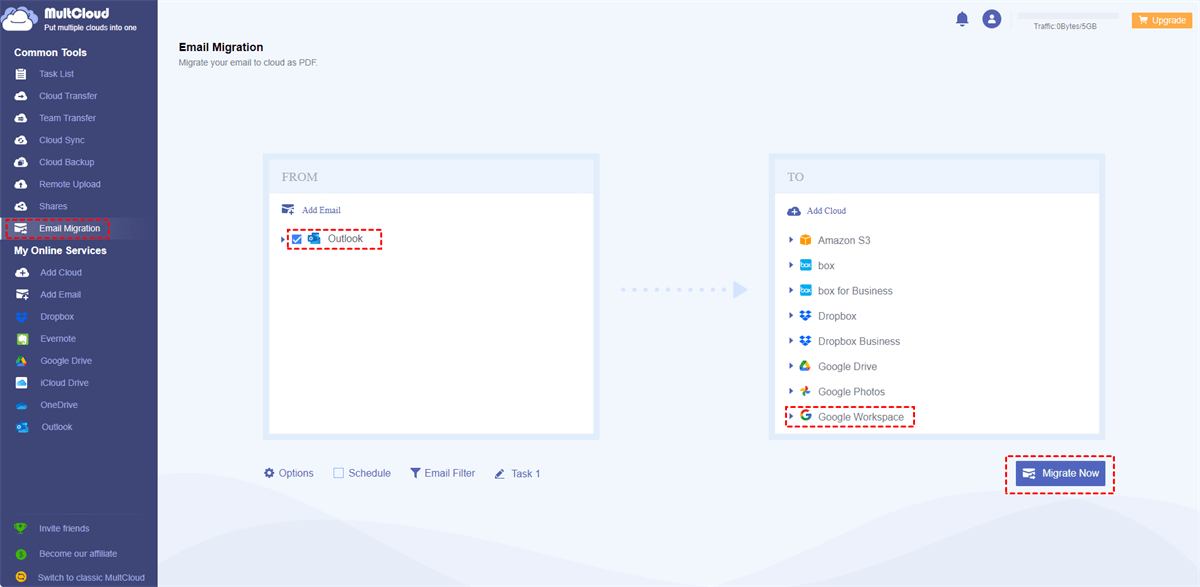Select Dropbox Business in TO list
1200x587 pixels.
[x=859, y=341]
